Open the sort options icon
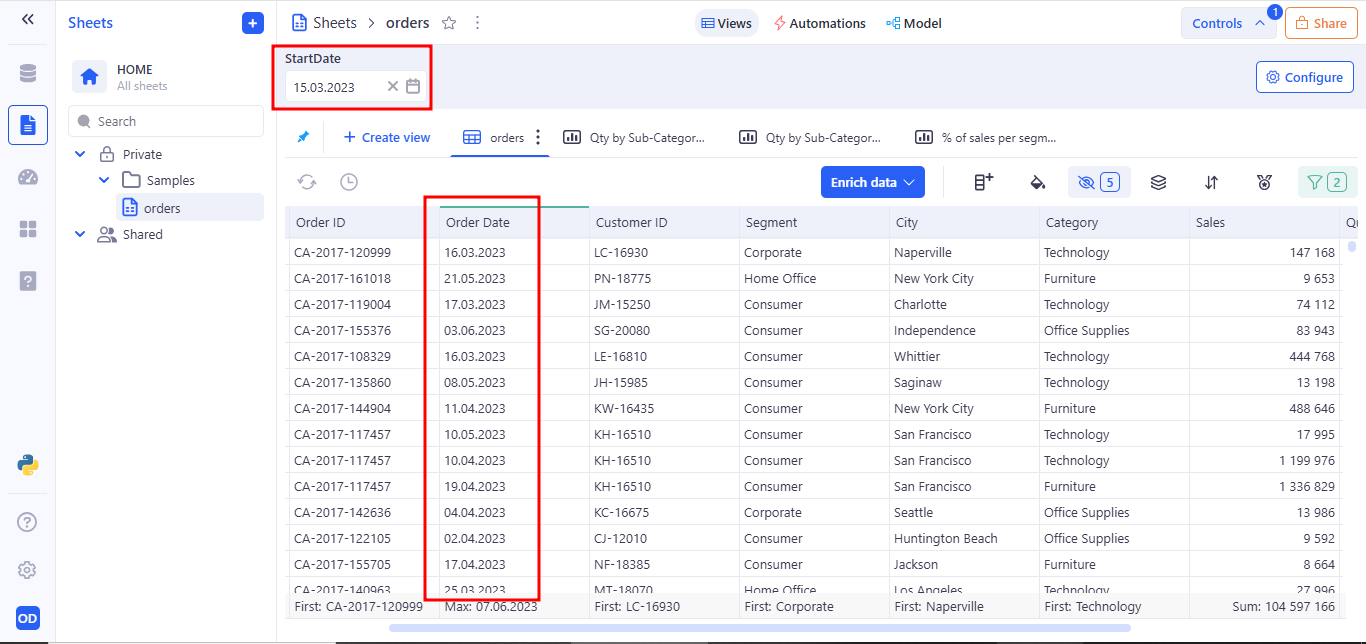 1211,182
